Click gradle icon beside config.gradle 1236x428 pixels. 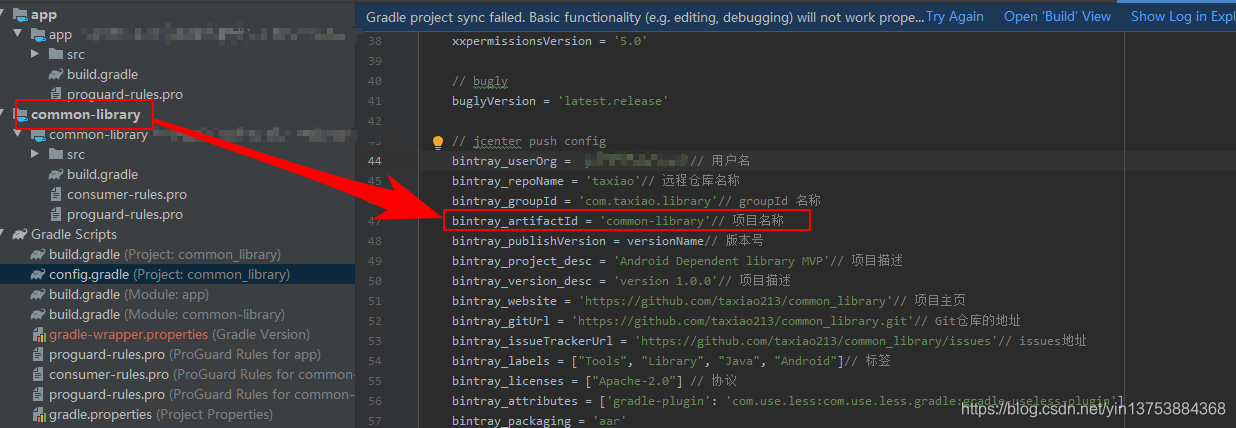[39, 274]
